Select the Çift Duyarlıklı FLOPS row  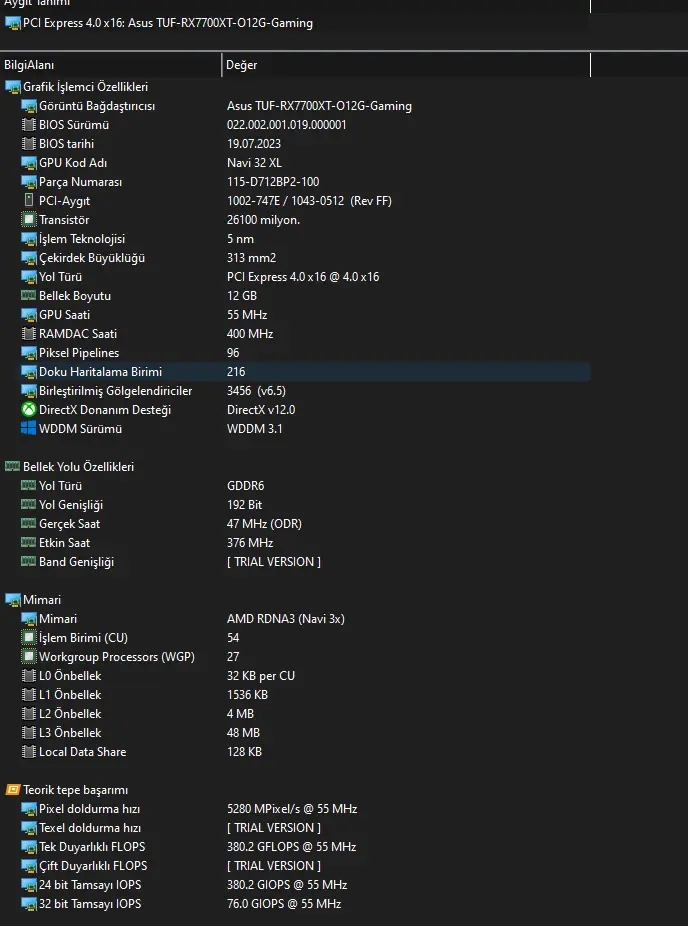[x=295, y=866]
